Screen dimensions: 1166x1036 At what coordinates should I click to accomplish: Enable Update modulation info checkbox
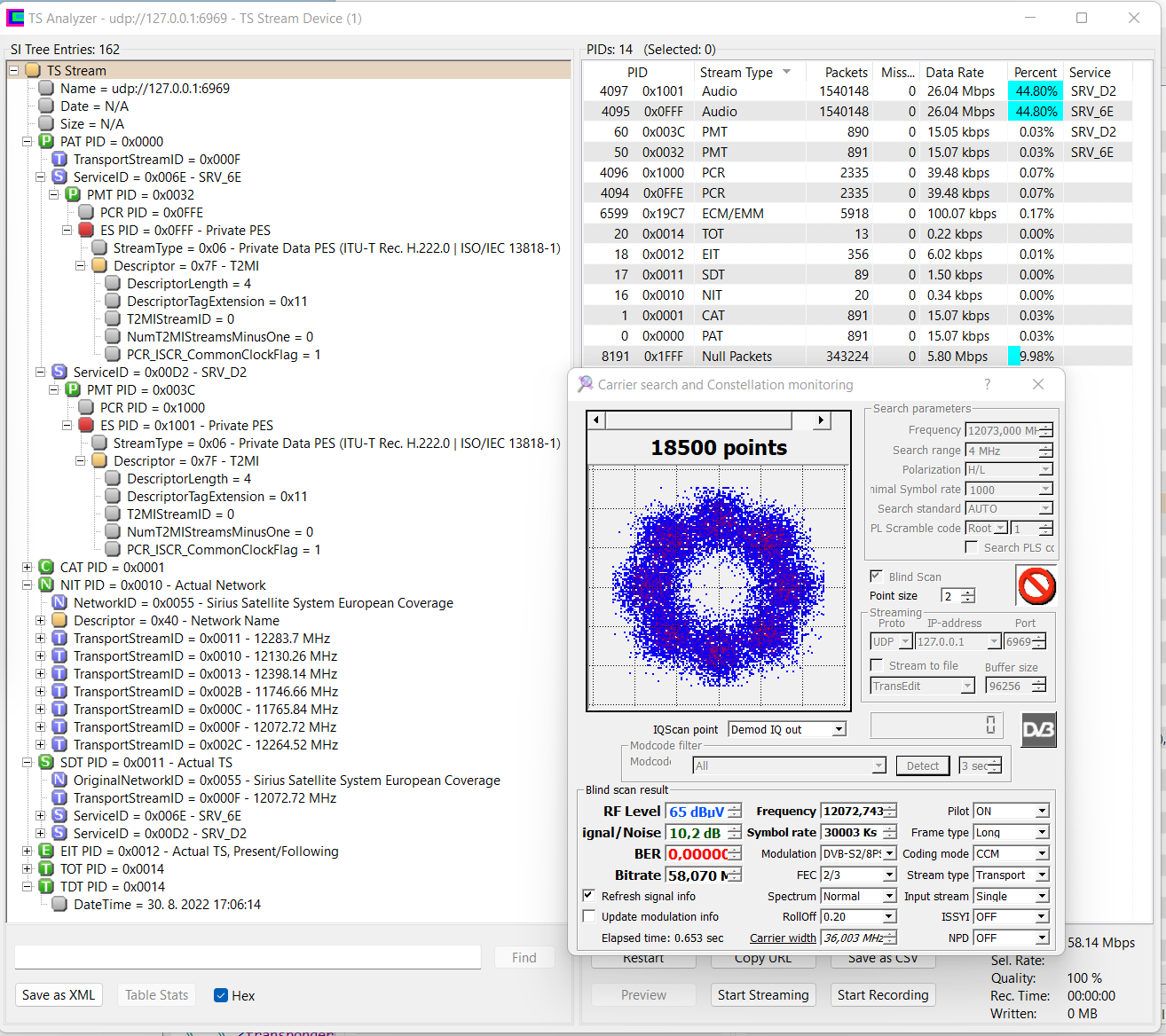click(588, 916)
